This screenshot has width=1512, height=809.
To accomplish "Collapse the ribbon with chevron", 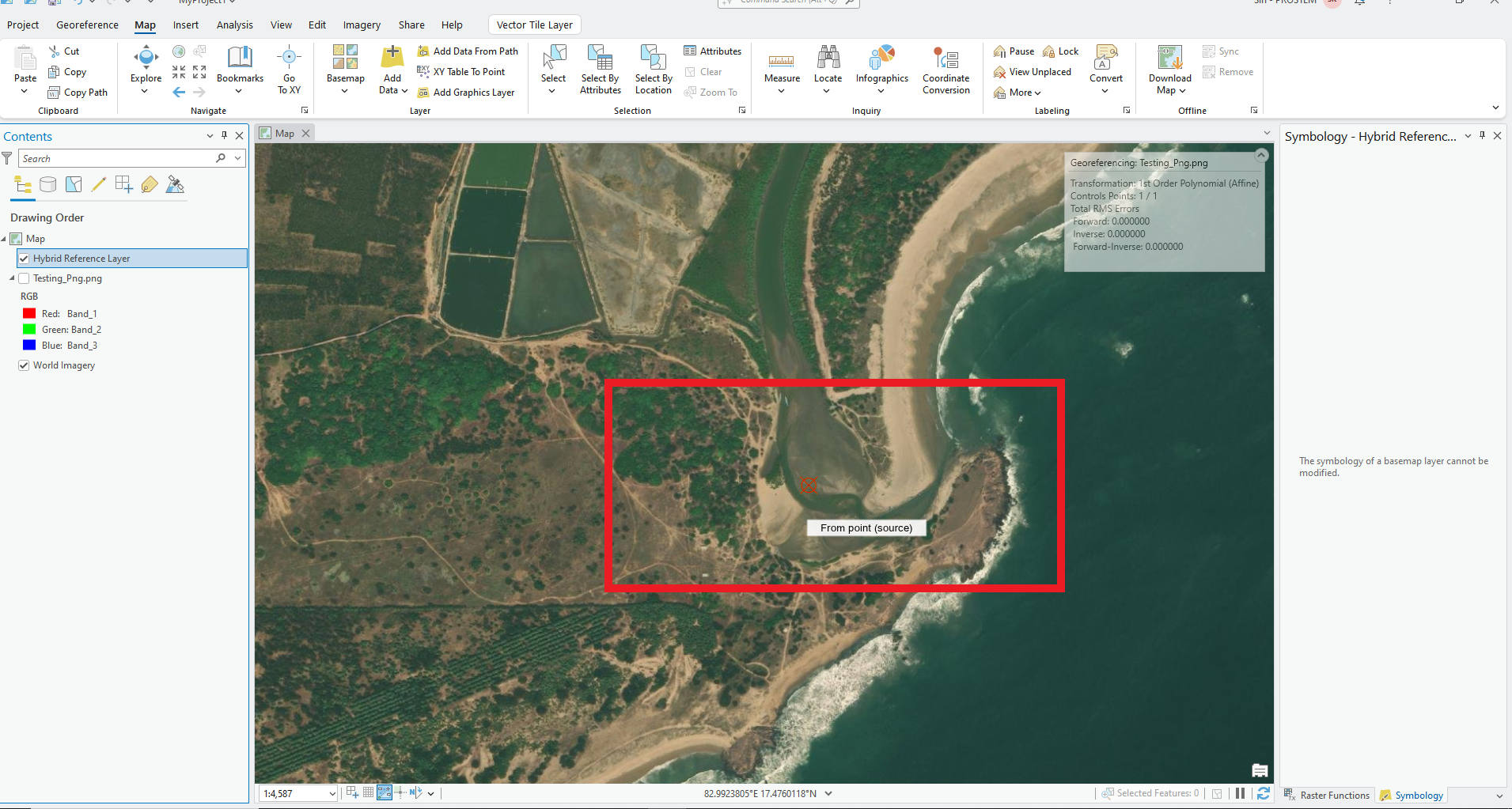I will point(1495,108).
